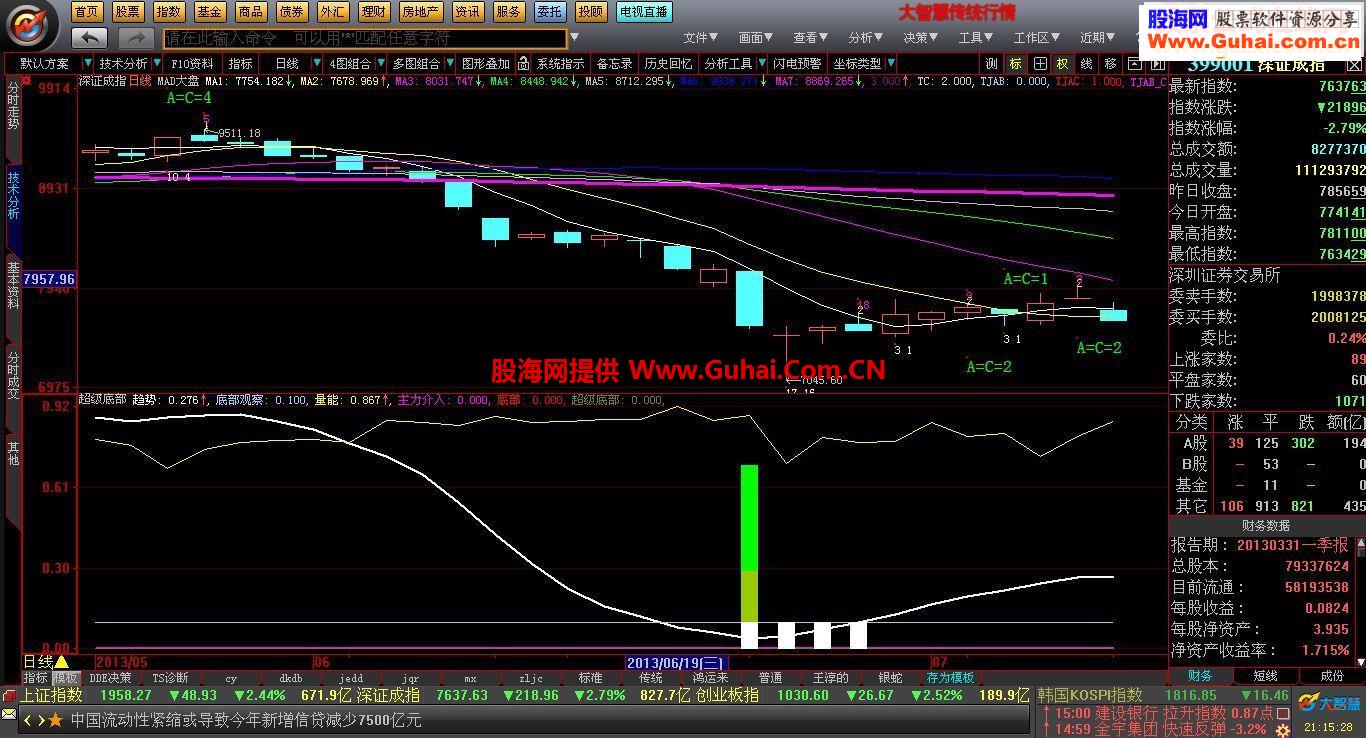Click the 首页 button

pyautogui.click(x=87, y=12)
